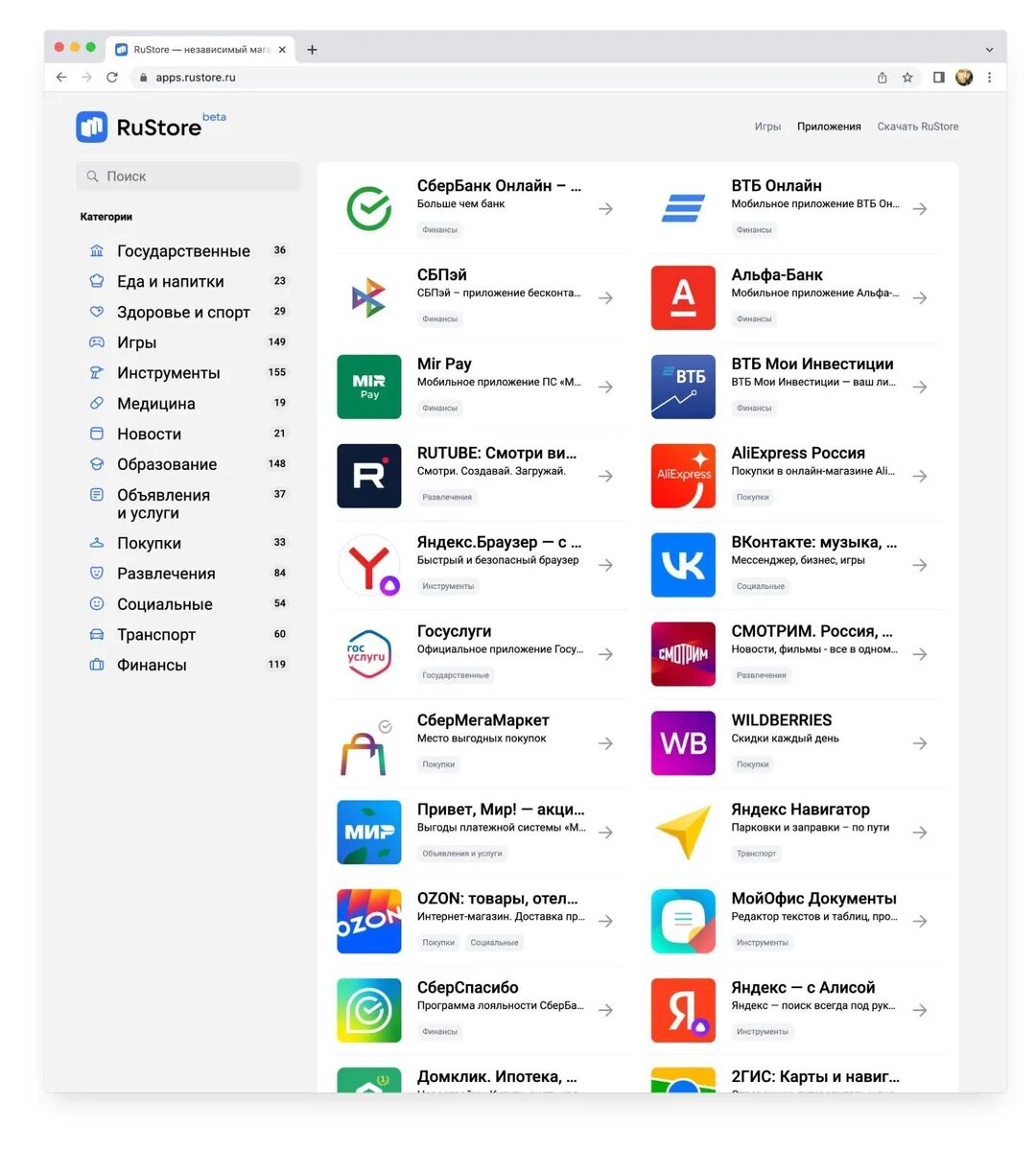Screen dimensions: 1036x1151
Task: Click the Привет, Мир! app icon
Action: (x=369, y=833)
